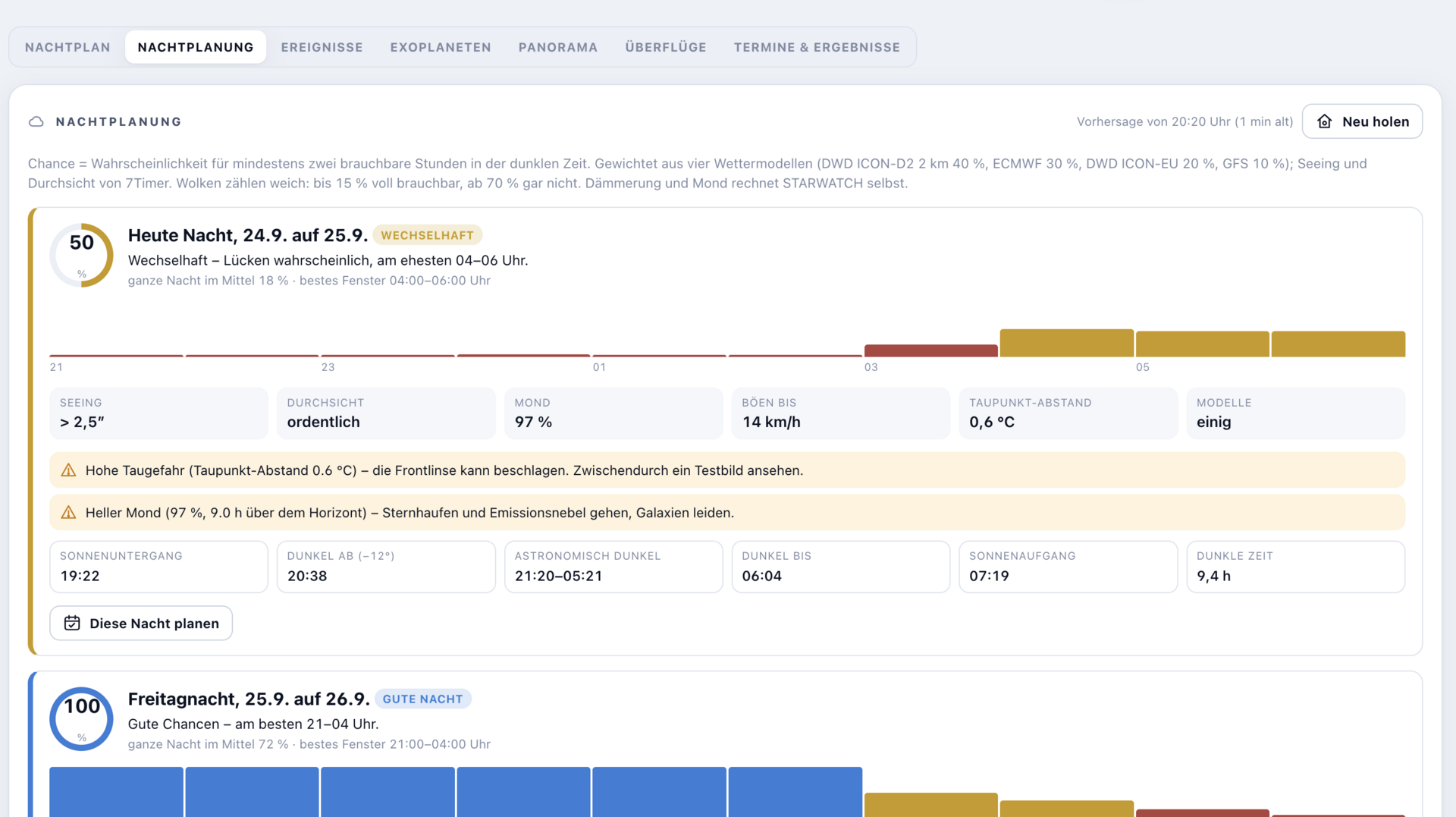1456x817 pixels.
Task: Click the MODELLE card showing einig
Action: pyautogui.click(x=1295, y=413)
